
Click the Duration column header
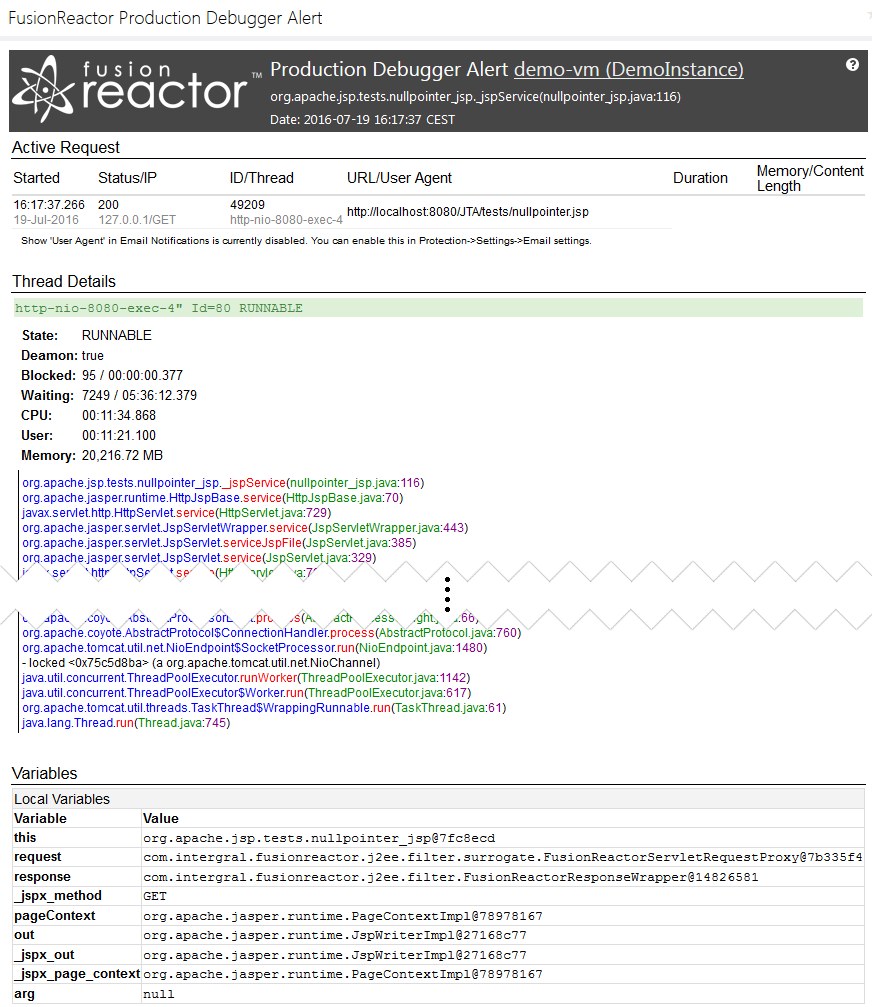pyautogui.click(x=700, y=178)
